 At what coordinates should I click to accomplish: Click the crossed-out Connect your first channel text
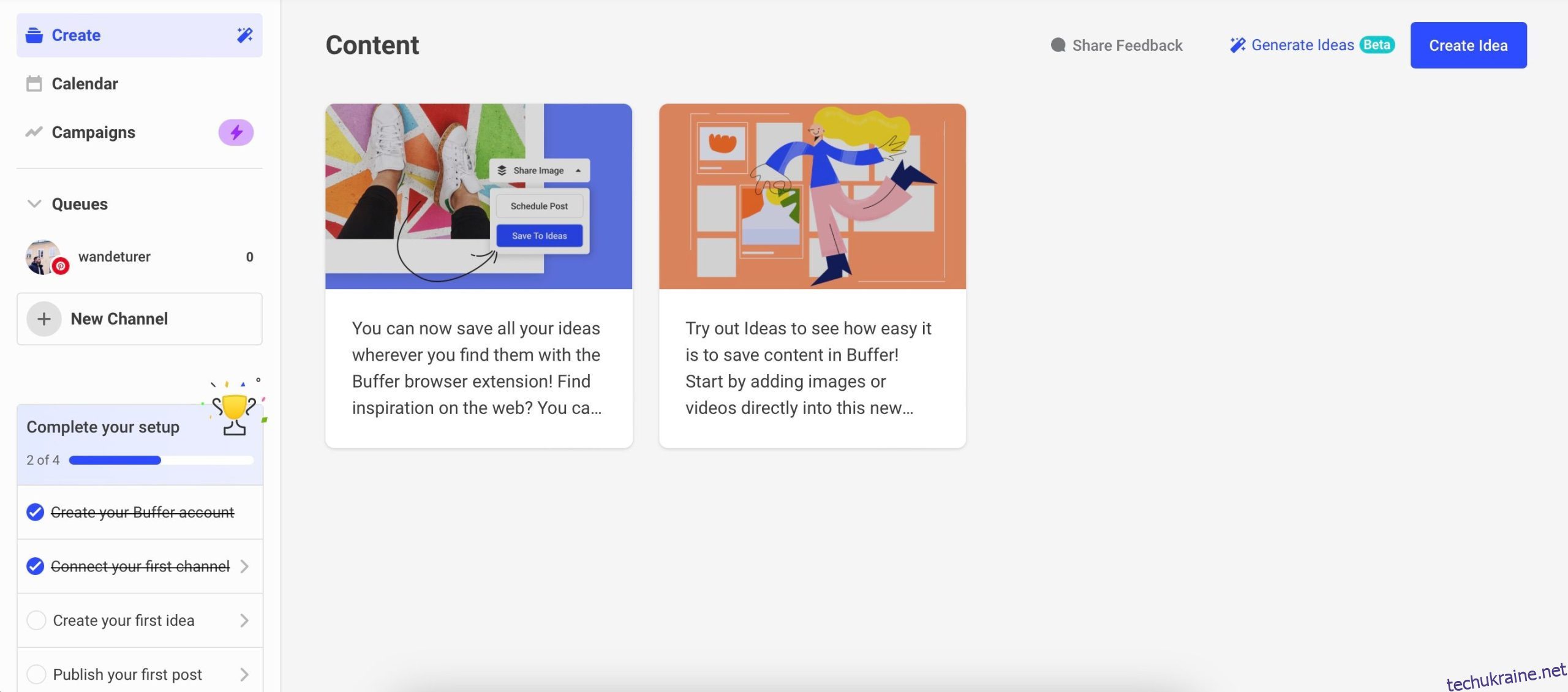(140, 566)
